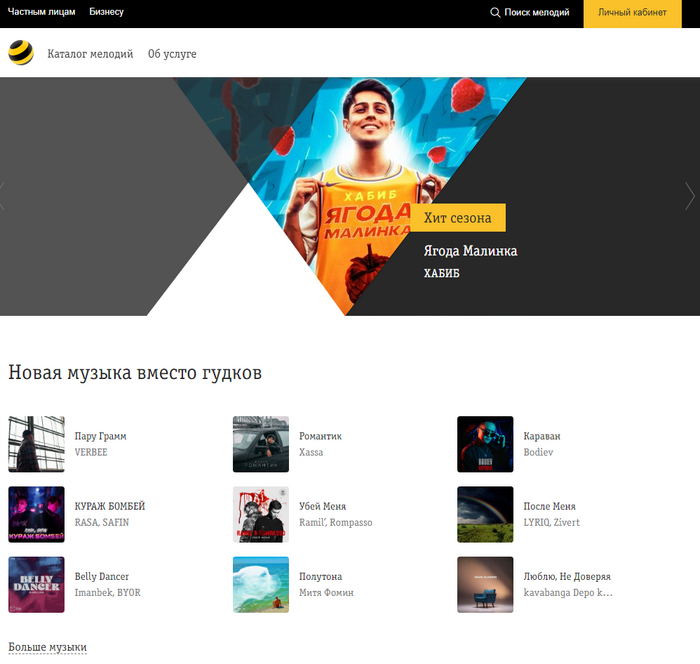Viewport: 700px width, 664px height.
Task: Click song title Люблю, Не Доверяя
Action: click(567, 576)
